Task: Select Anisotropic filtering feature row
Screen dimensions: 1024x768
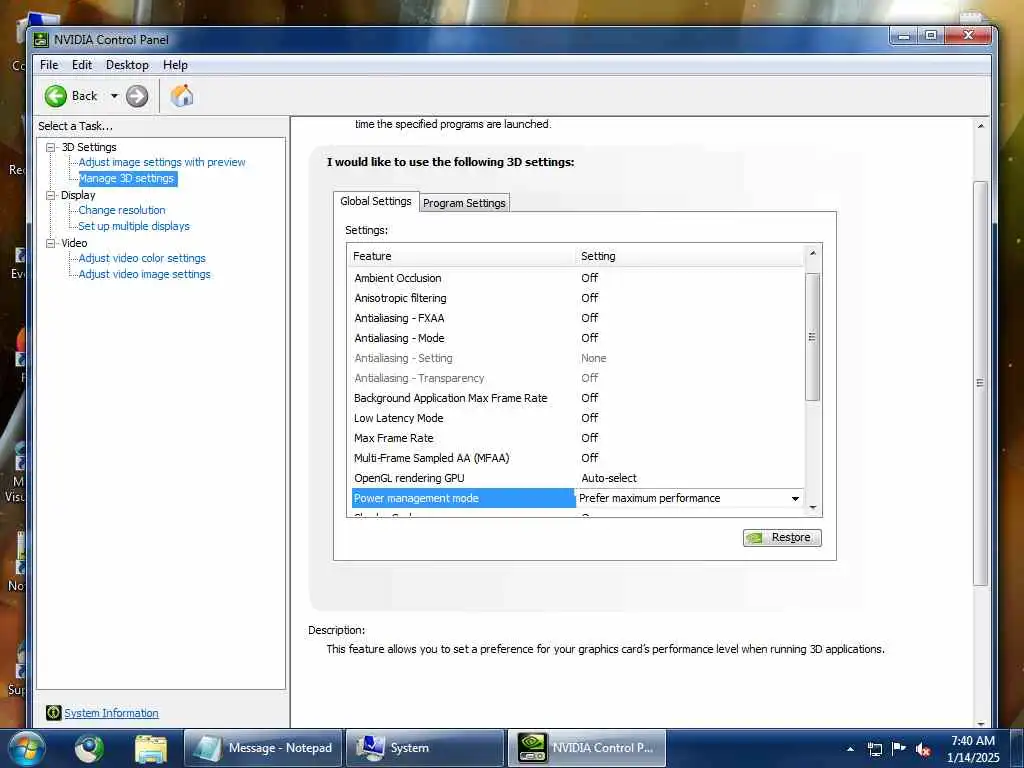Action: (x=577, y=298)
